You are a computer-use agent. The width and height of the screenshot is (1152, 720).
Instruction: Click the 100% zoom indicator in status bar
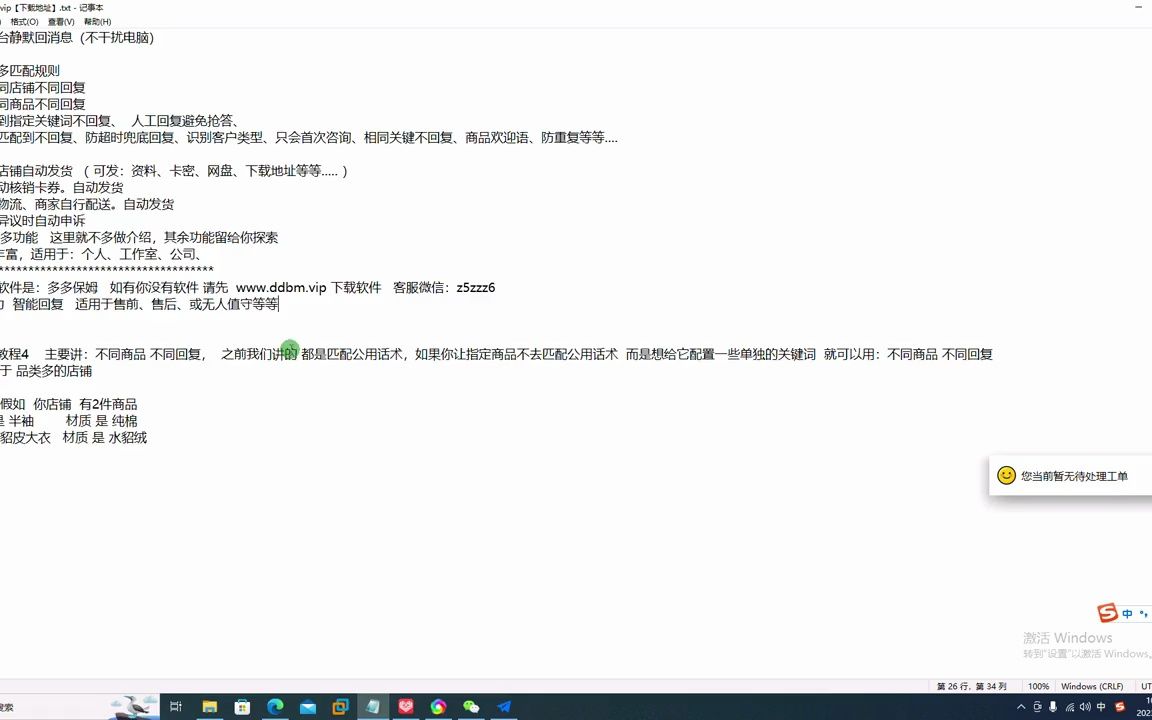(1038, 686)
